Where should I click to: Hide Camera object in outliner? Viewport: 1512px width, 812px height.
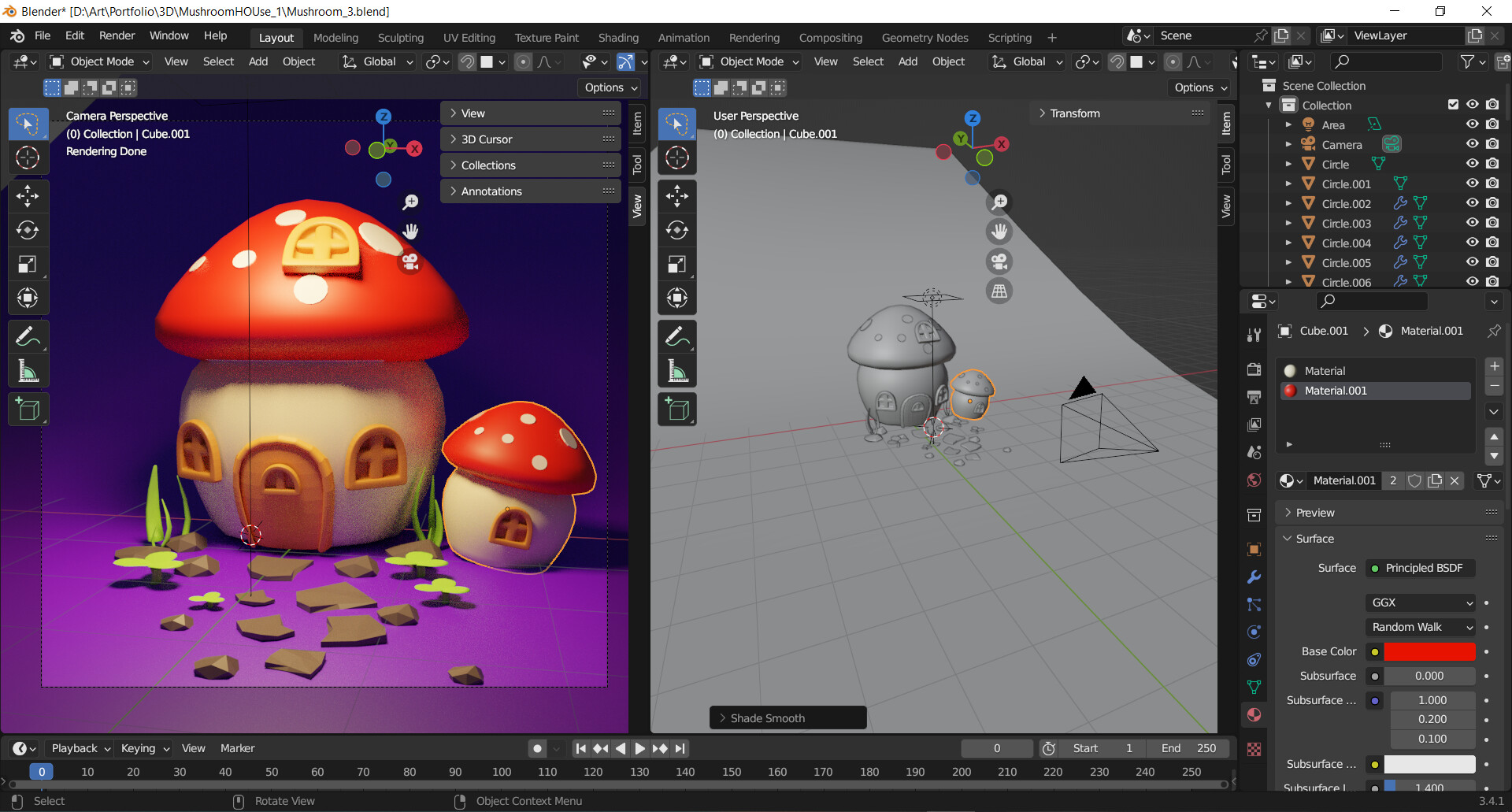click(x=1472, y=144)
